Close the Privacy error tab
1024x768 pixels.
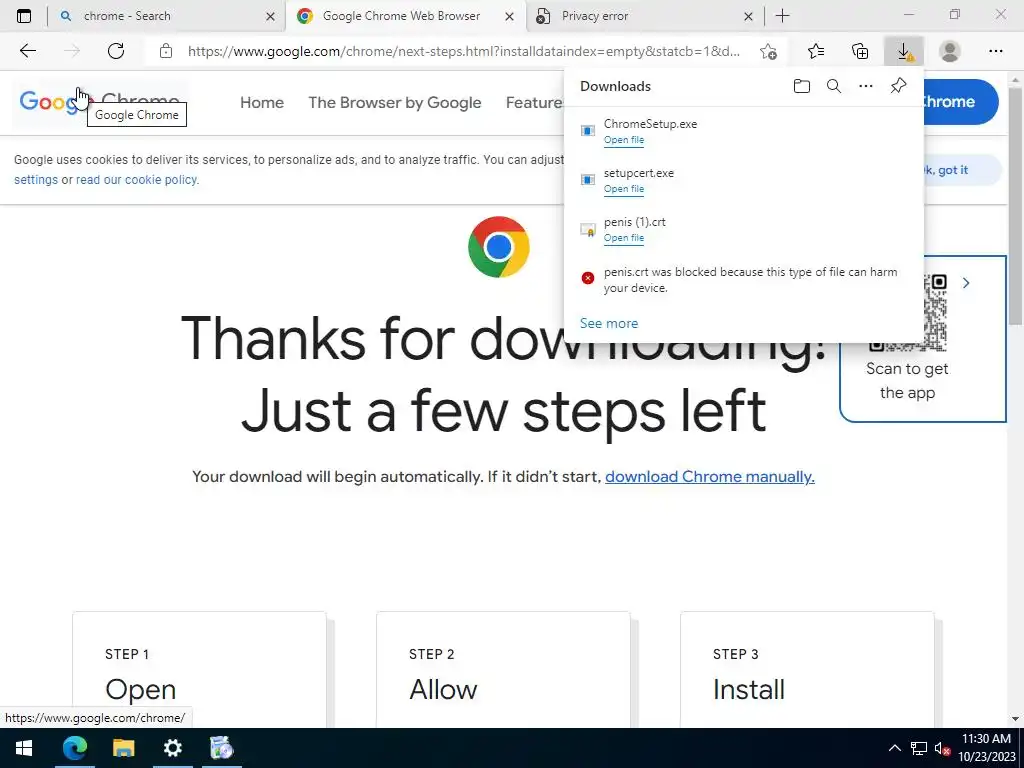click(x=748, y=17)
